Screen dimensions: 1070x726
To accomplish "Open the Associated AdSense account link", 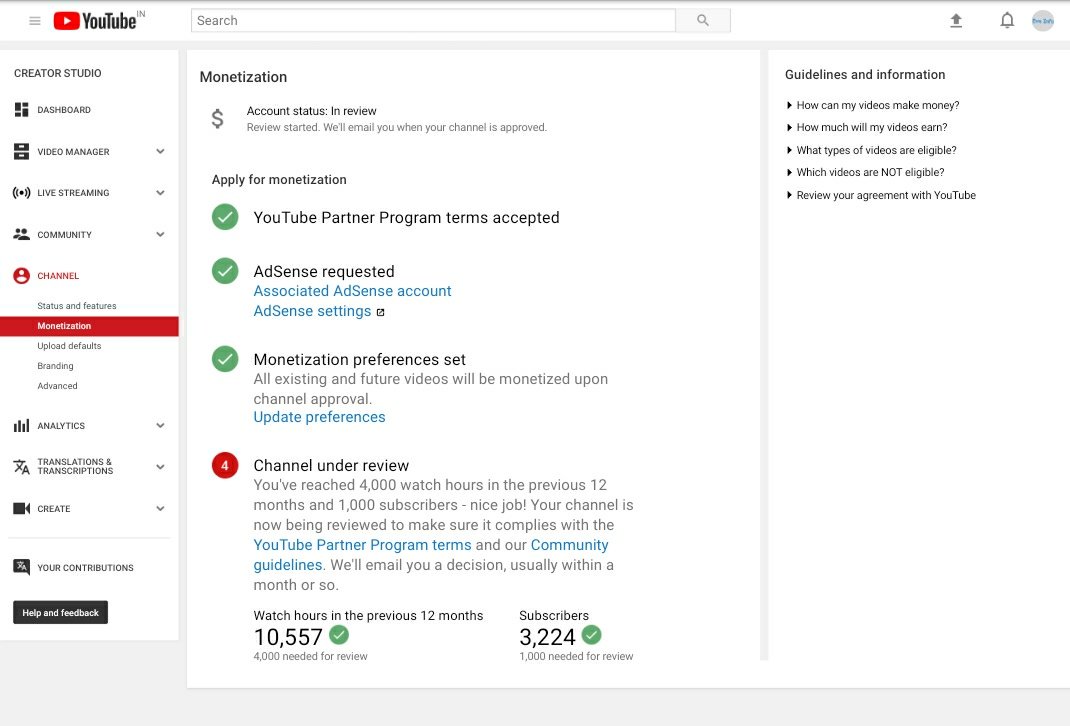I will click(352, 291).
